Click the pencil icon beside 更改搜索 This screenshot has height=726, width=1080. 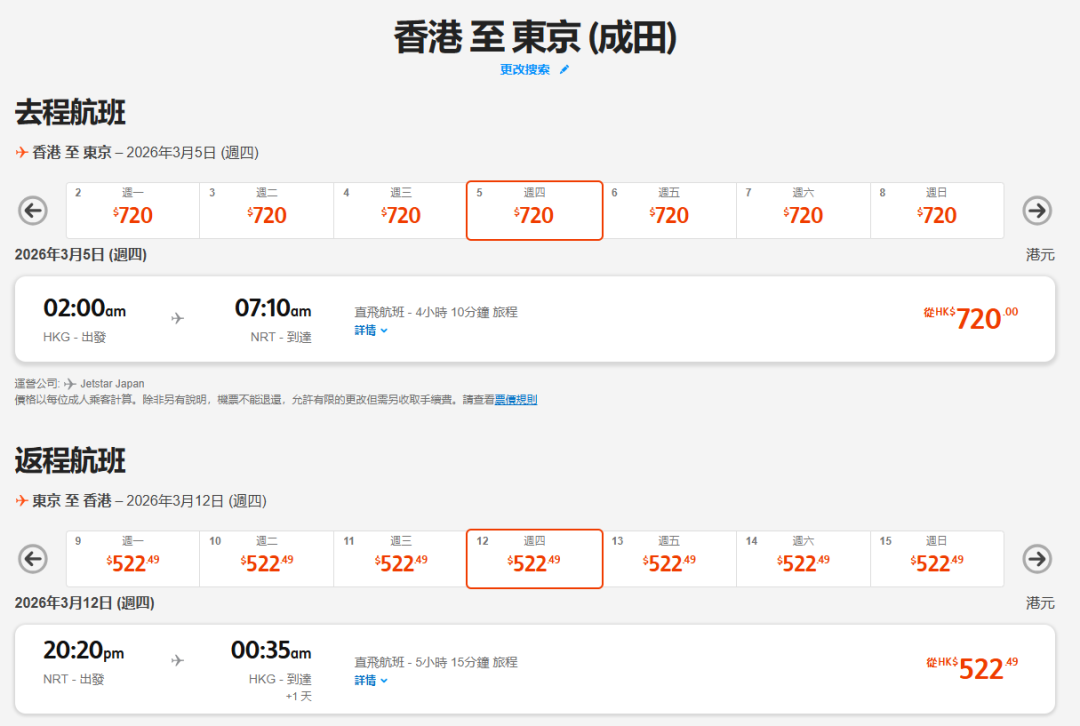pyautogui.click(x=564, y=70)
